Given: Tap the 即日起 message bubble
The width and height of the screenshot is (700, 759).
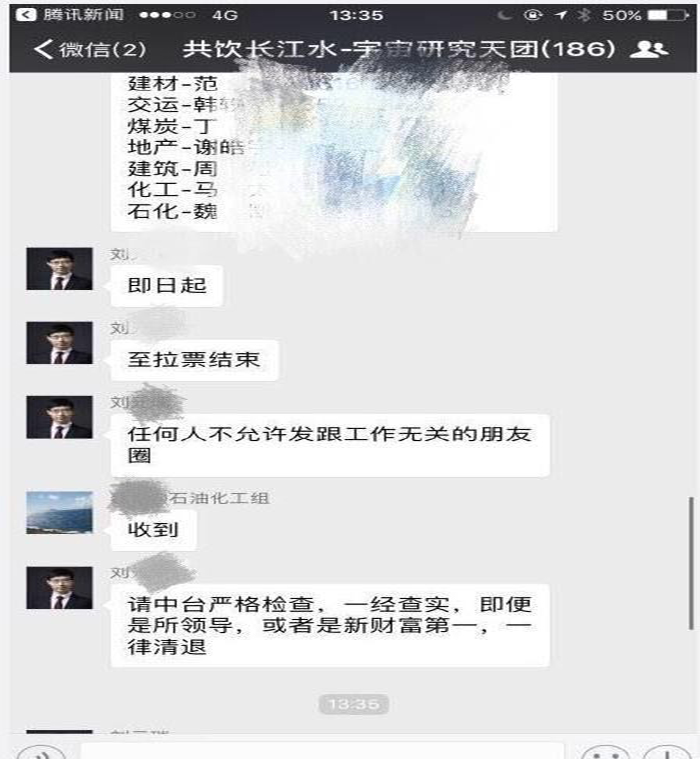Looking at the screenshot, I should click(x=167, y=286).
